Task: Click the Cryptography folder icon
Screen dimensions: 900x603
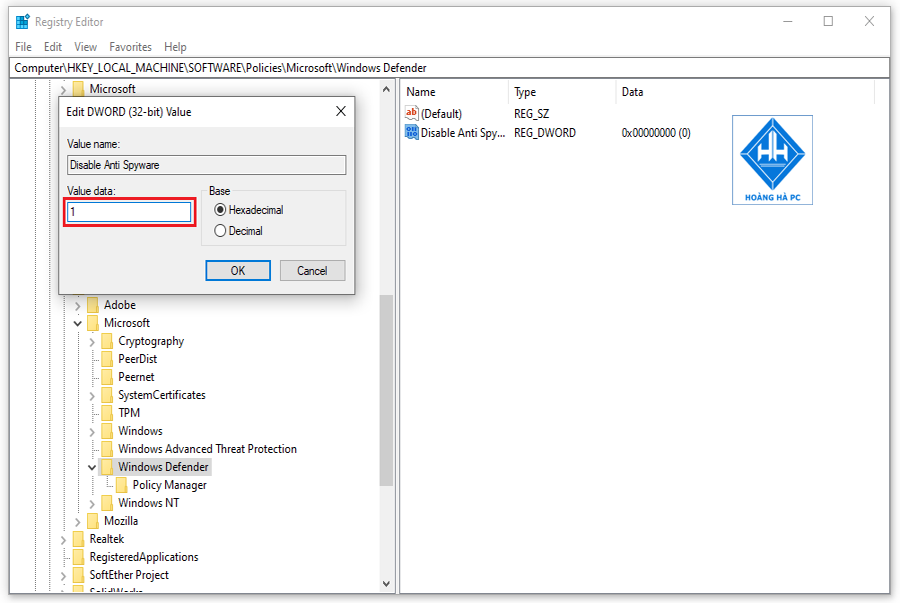Action: pos(107,341)
